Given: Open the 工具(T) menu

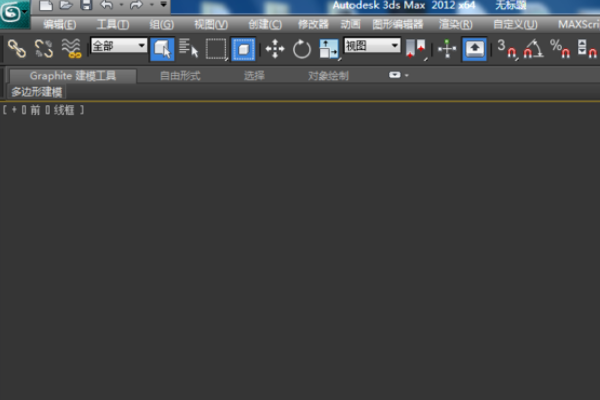Looking at the screenshot, I should [112, 25].
